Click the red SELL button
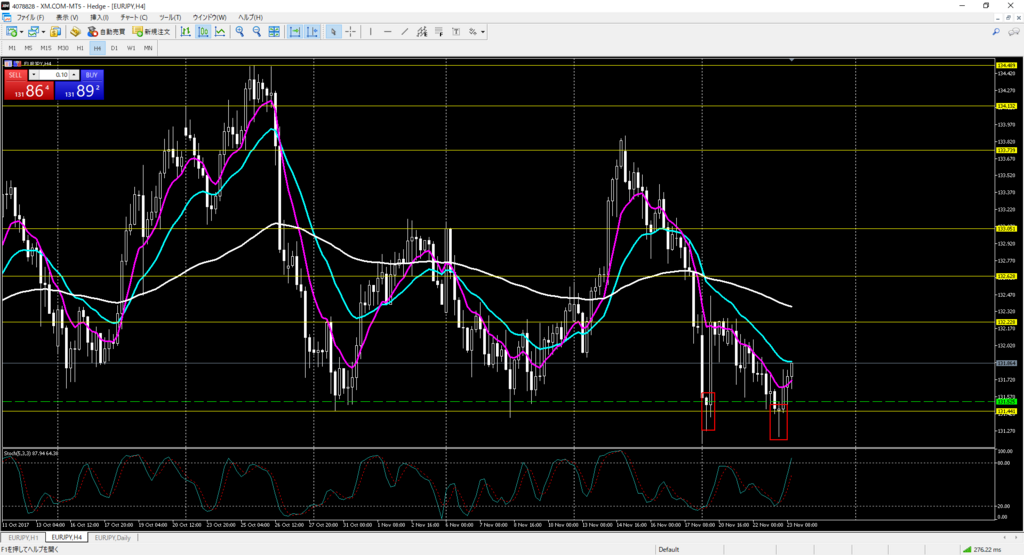 pos(16,75)
